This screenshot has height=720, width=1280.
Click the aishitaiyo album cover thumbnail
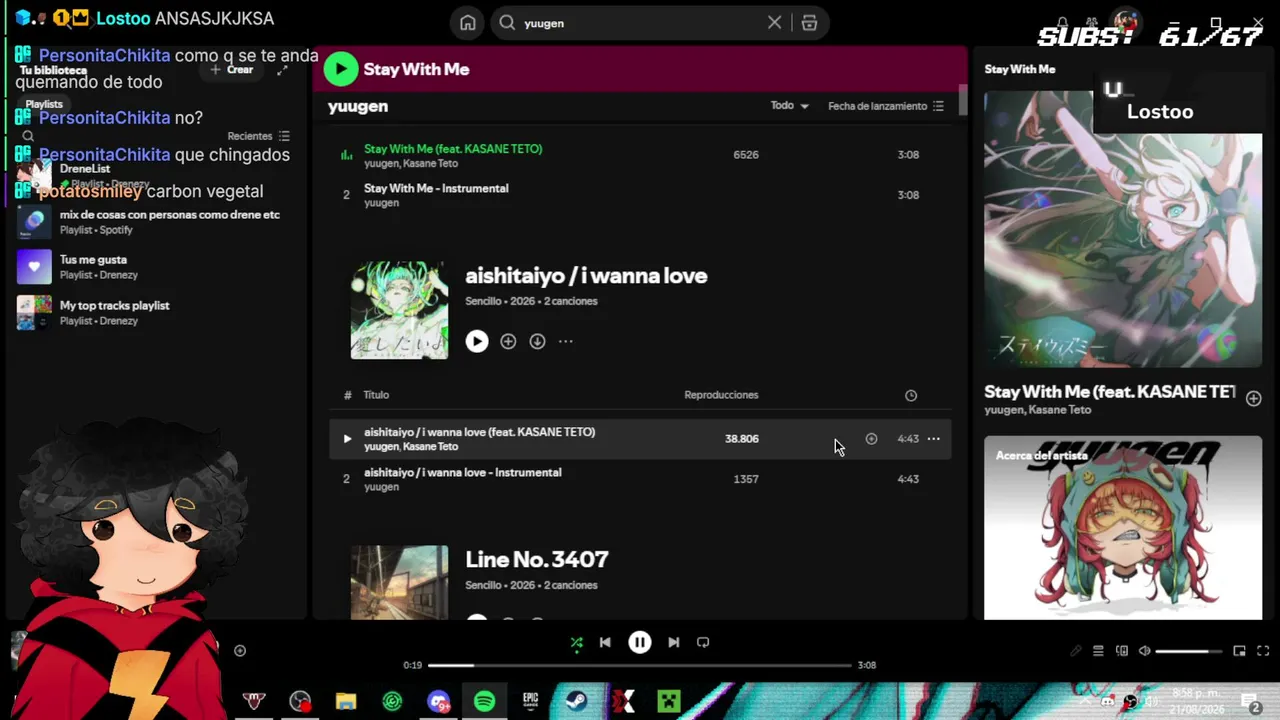[399, 310]
